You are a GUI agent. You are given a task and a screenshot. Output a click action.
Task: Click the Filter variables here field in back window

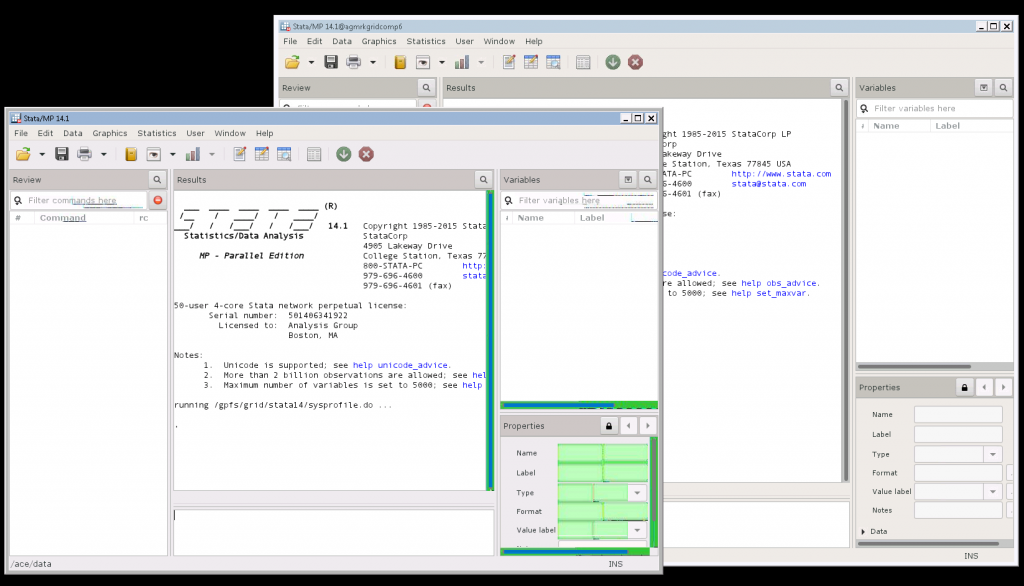(x=936, y=108)
